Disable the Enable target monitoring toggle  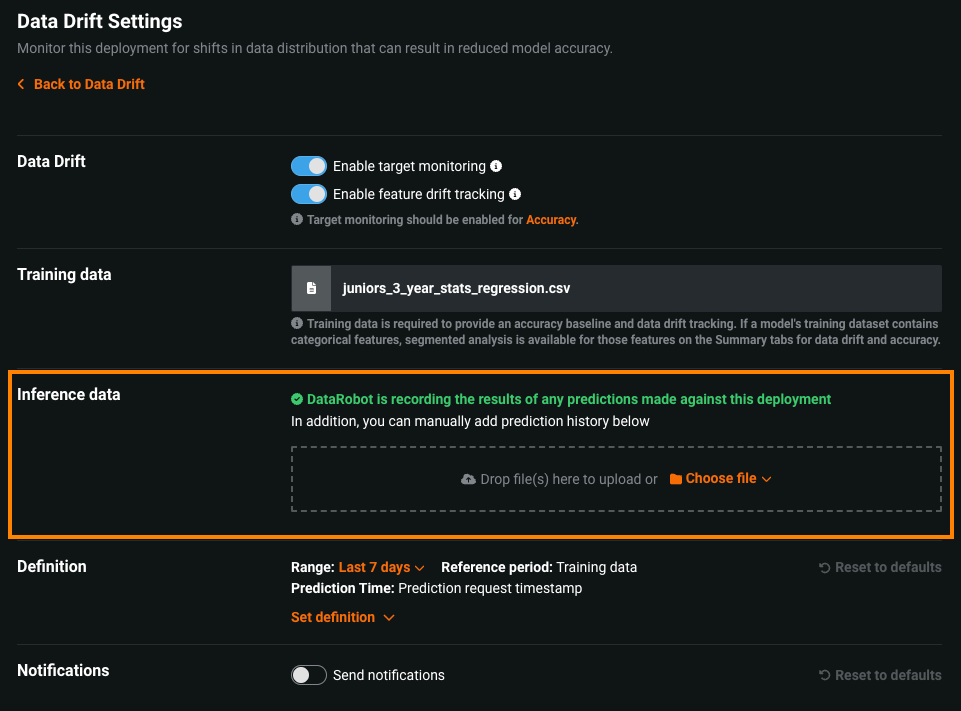[x=309, y=166]
